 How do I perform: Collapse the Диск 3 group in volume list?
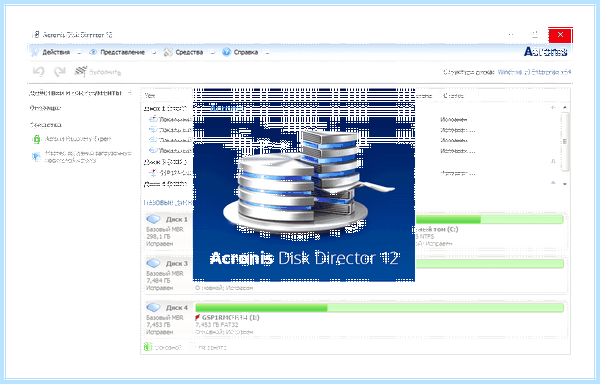coord(553,161)
